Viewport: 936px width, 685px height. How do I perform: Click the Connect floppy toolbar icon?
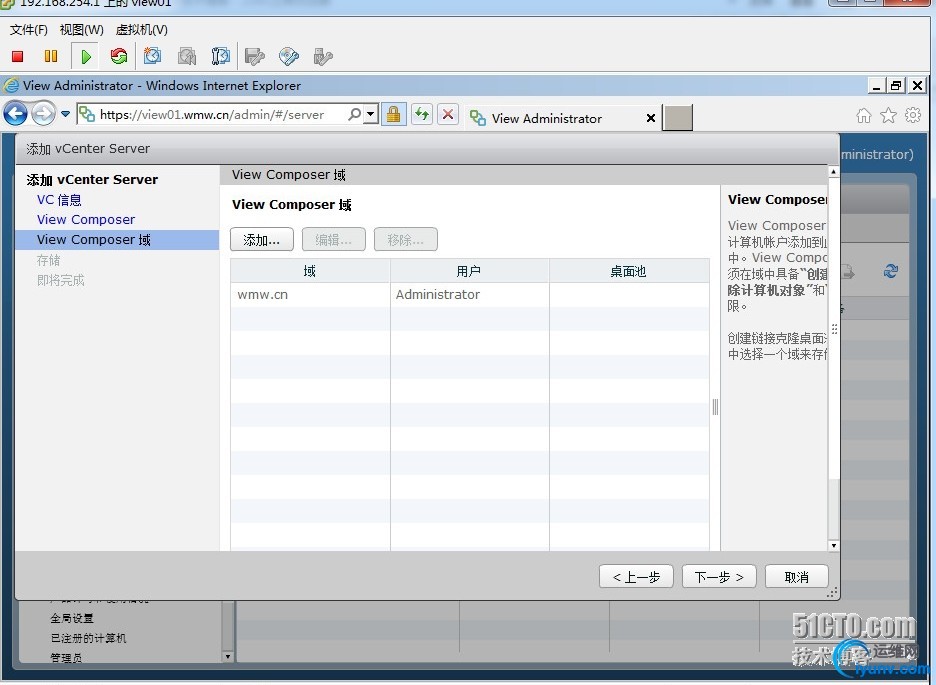click(x=255, y=57)
